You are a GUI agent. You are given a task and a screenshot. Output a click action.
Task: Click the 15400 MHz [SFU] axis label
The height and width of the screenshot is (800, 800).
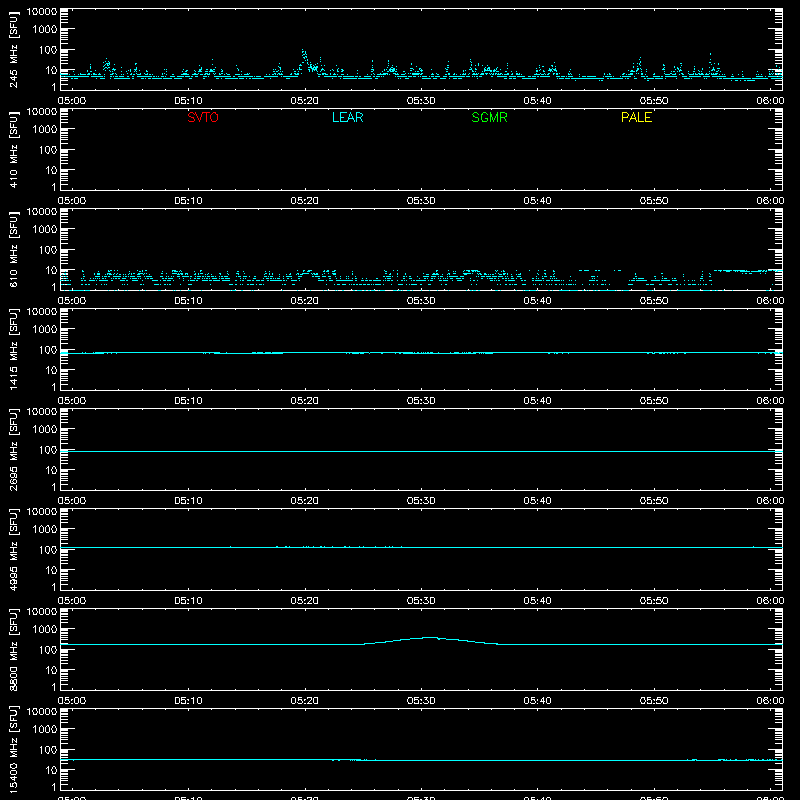click(13, 749)
